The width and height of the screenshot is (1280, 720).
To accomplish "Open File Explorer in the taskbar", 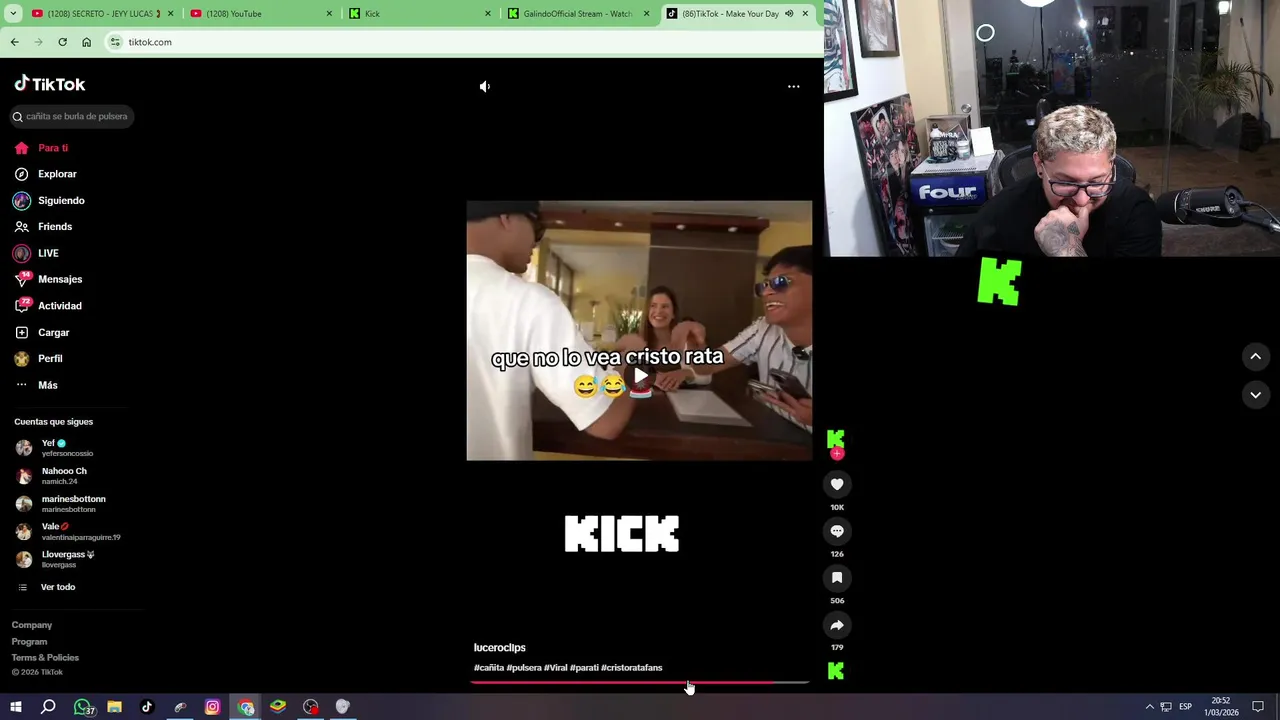I will [x=114, y=707].
